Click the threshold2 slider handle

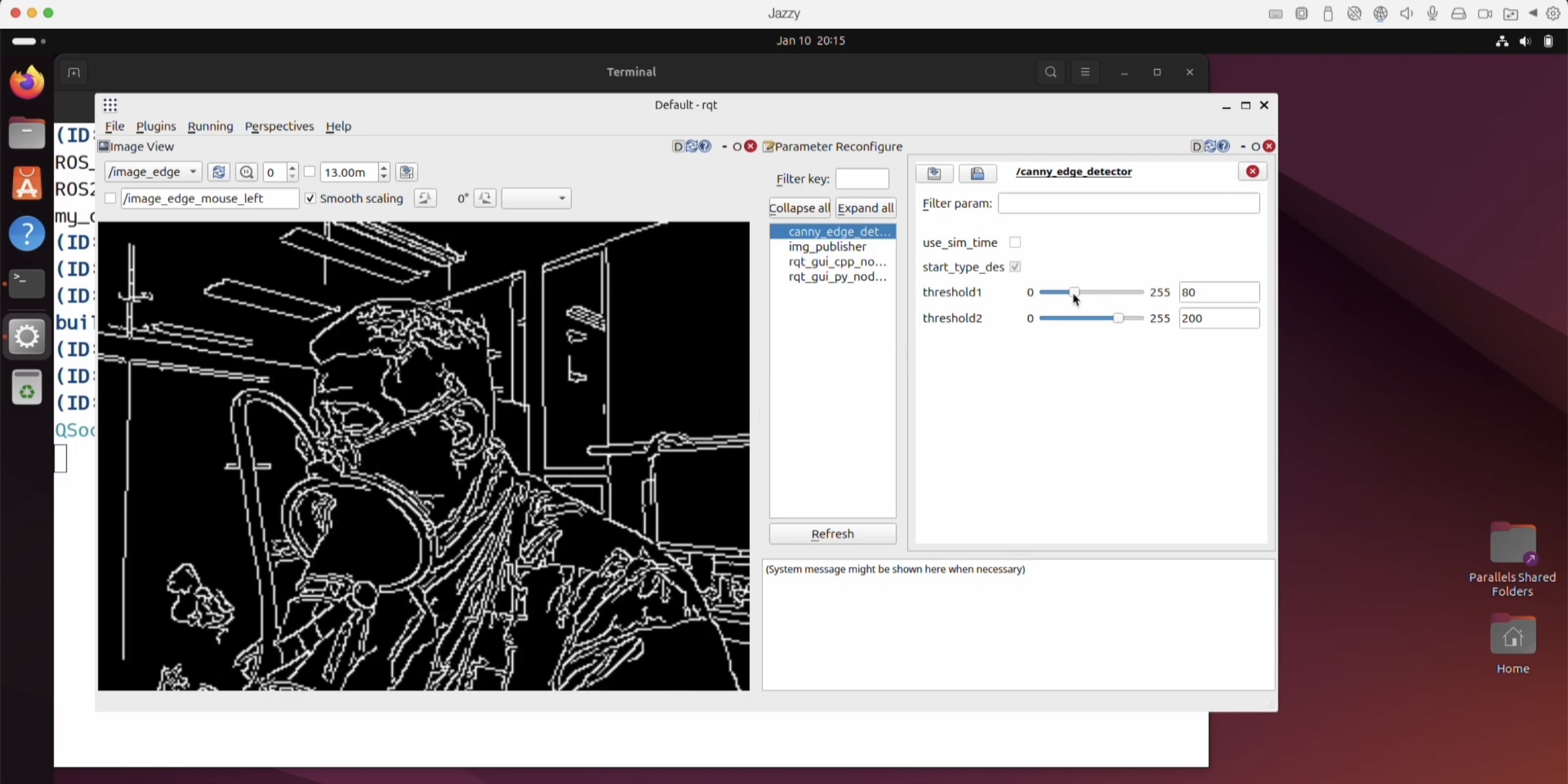click(1118, 318)
